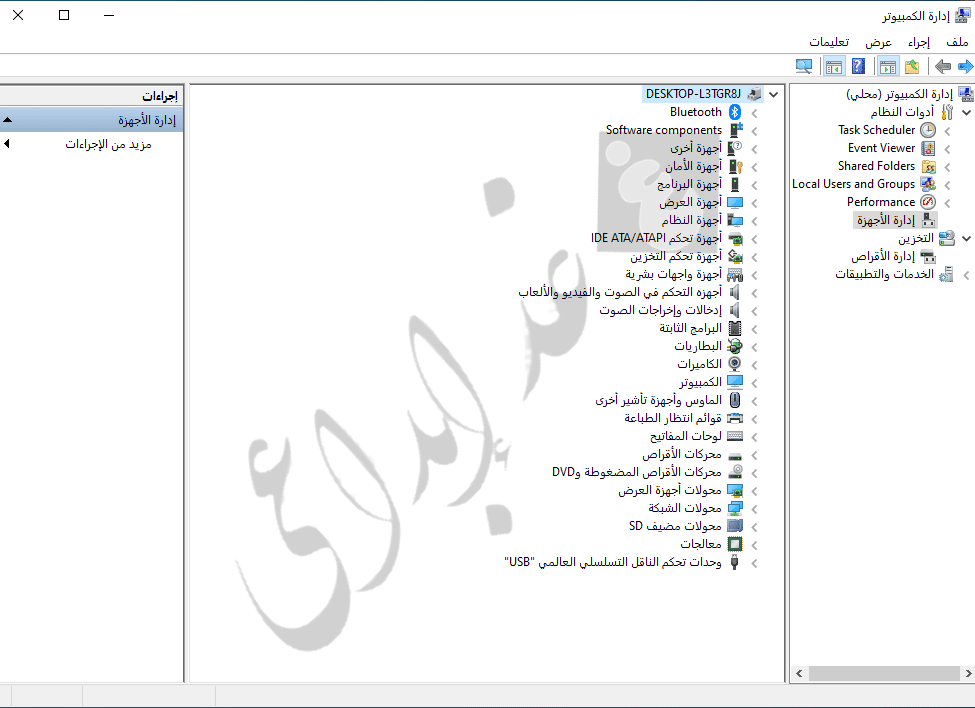This screenshot has height=708, width=975.
Task: Open the عرض (View) menu
Action: pos(878,41)
